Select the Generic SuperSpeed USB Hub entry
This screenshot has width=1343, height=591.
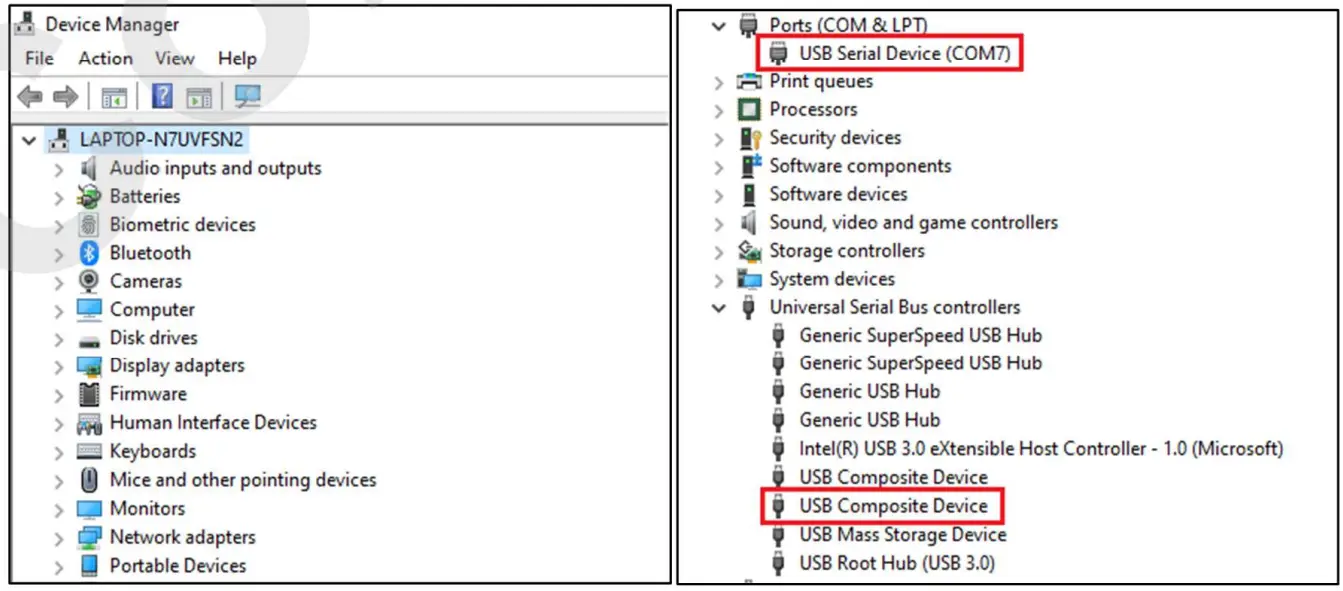(x=920, y=335)
